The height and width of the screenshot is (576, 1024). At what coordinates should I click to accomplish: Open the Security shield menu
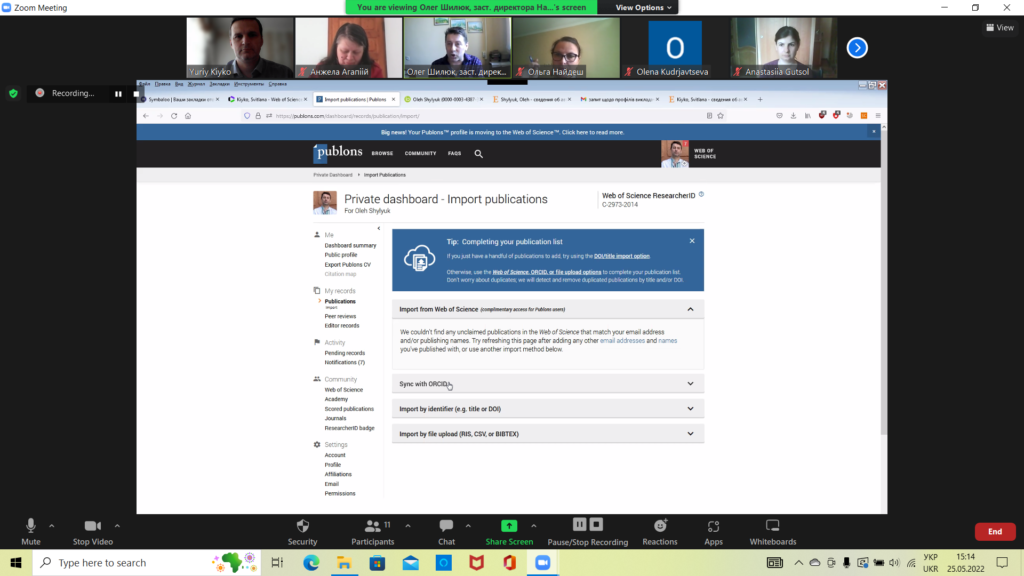pyautogui.click(x=302, y=532)
